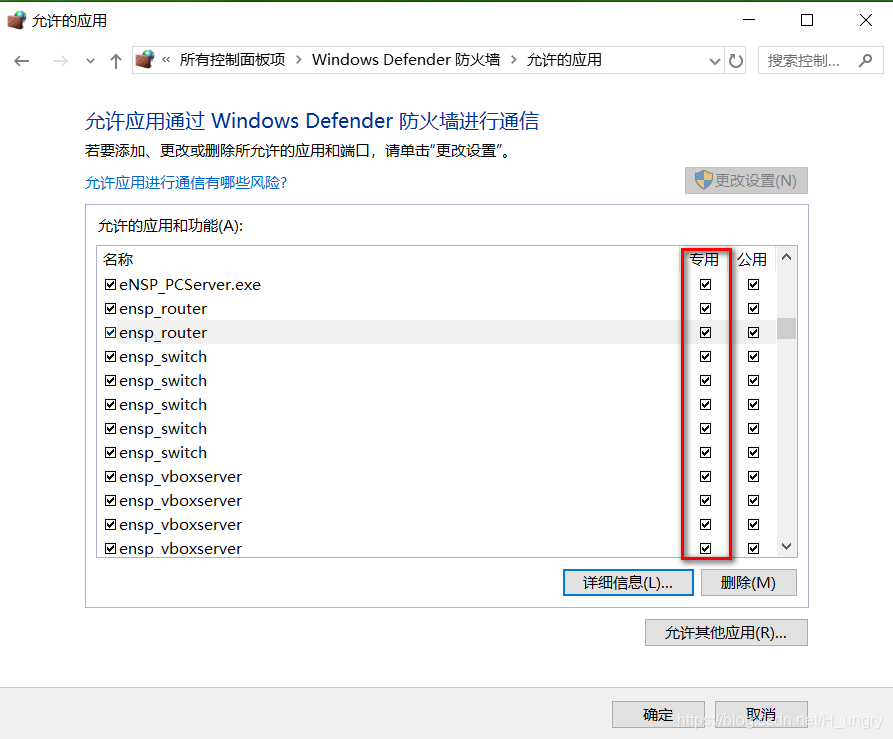Expand the address bar history dropdown

point(714,61)
